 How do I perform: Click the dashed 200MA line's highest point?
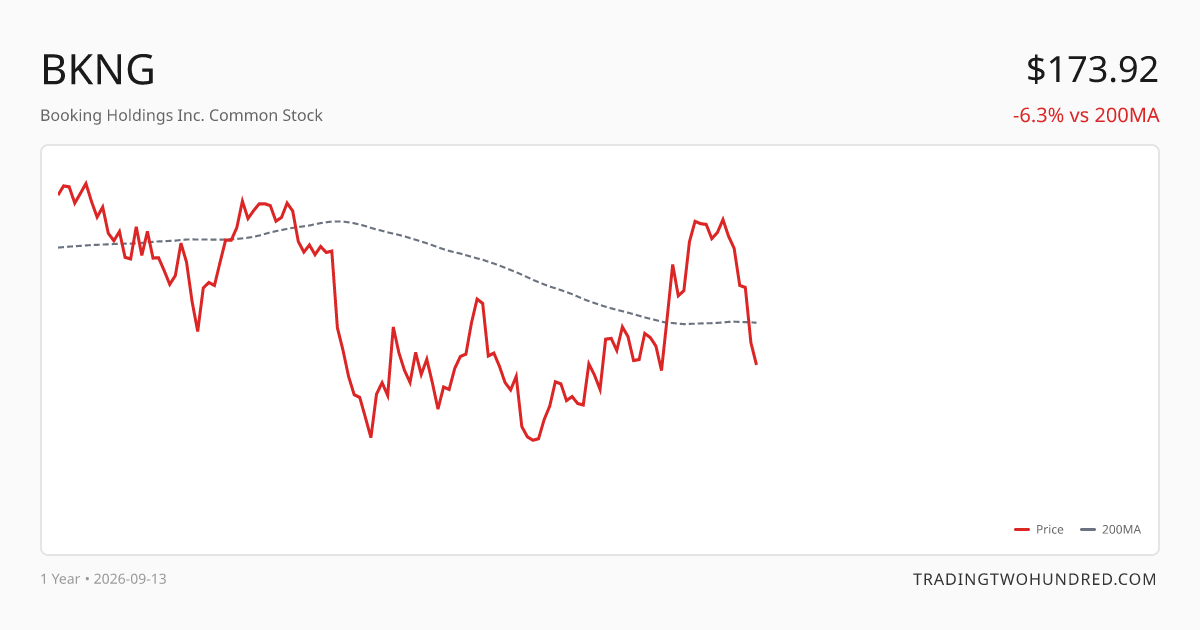[338, 221]
